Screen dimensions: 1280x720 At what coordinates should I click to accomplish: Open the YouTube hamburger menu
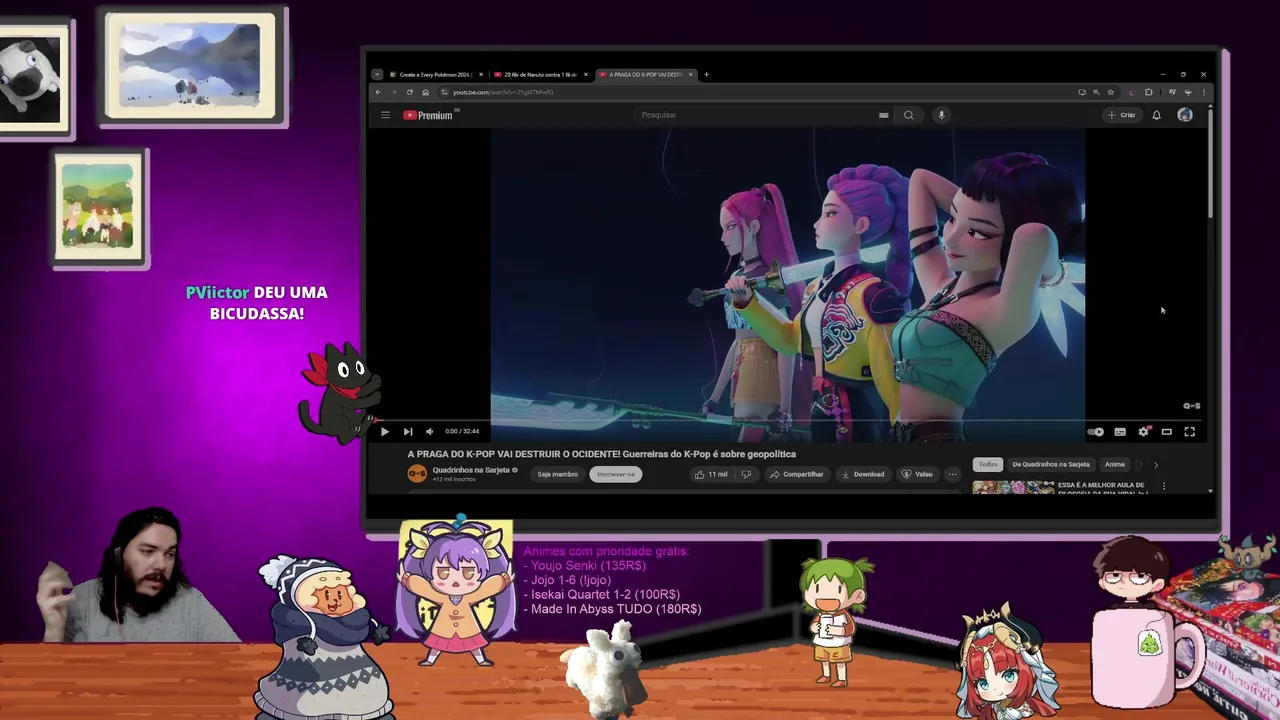coord(385,115)
